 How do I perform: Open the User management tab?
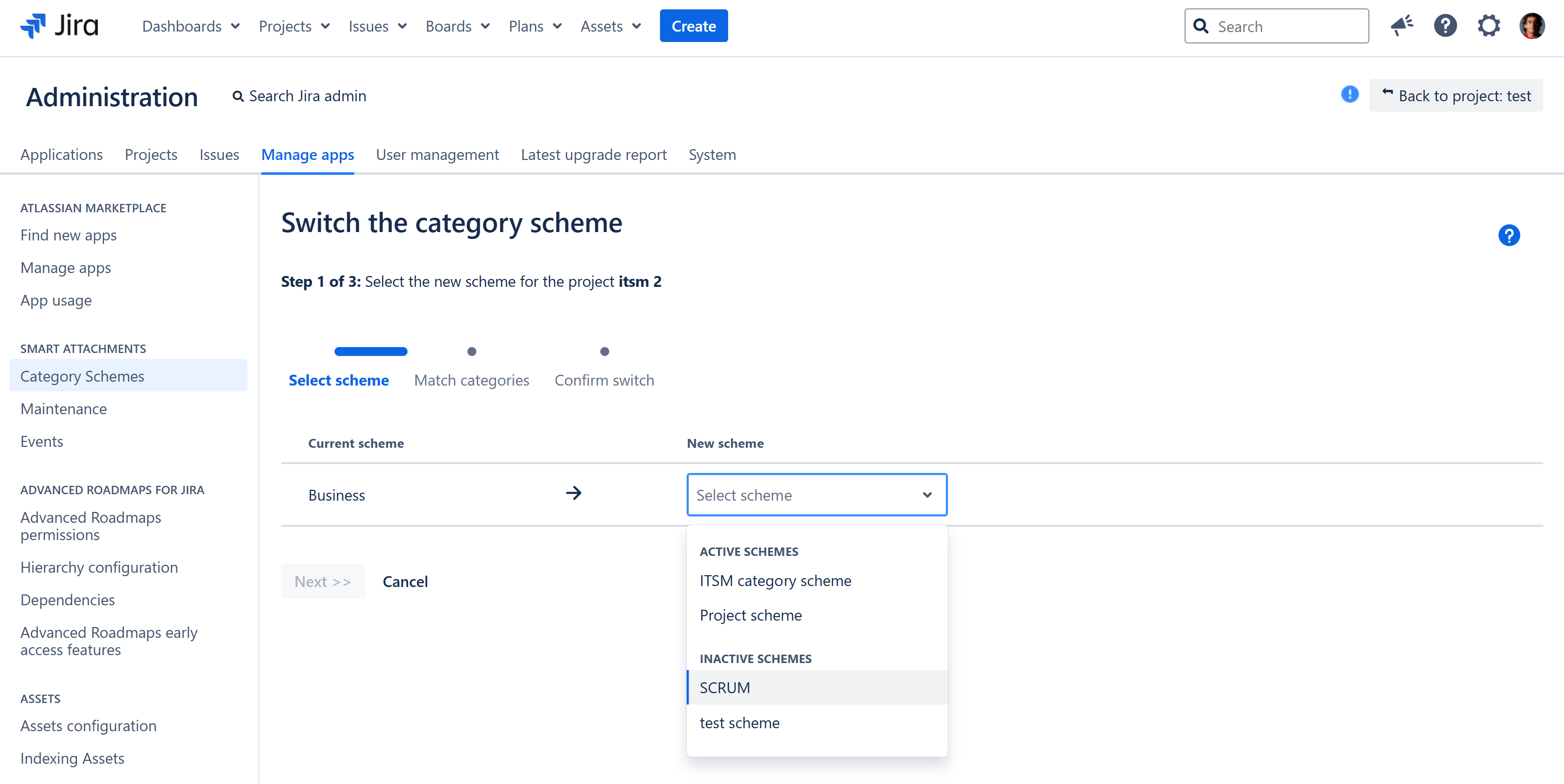(x=437, y=155)
